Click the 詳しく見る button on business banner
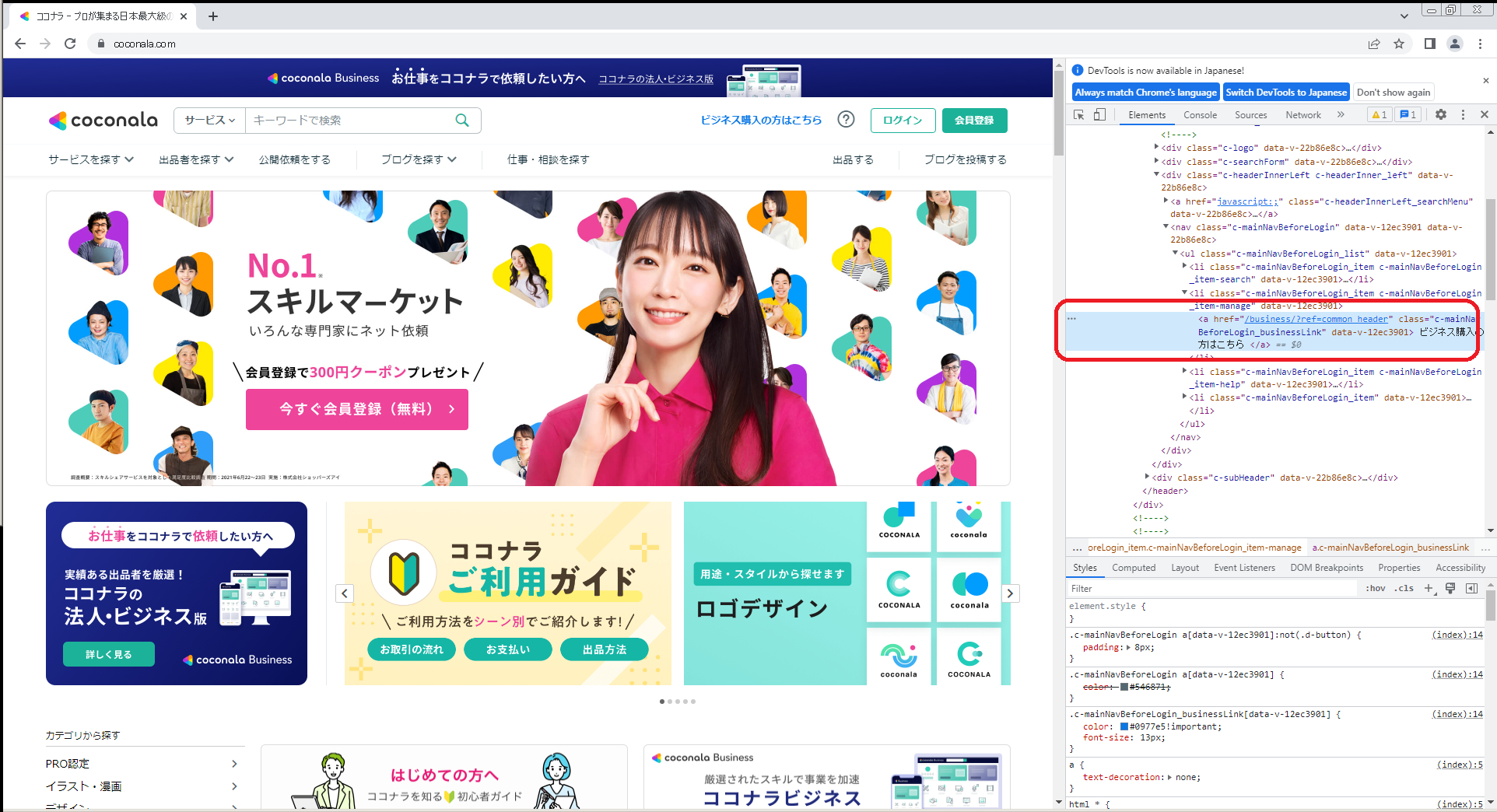 pyautogui.click(x=109, y=654)
